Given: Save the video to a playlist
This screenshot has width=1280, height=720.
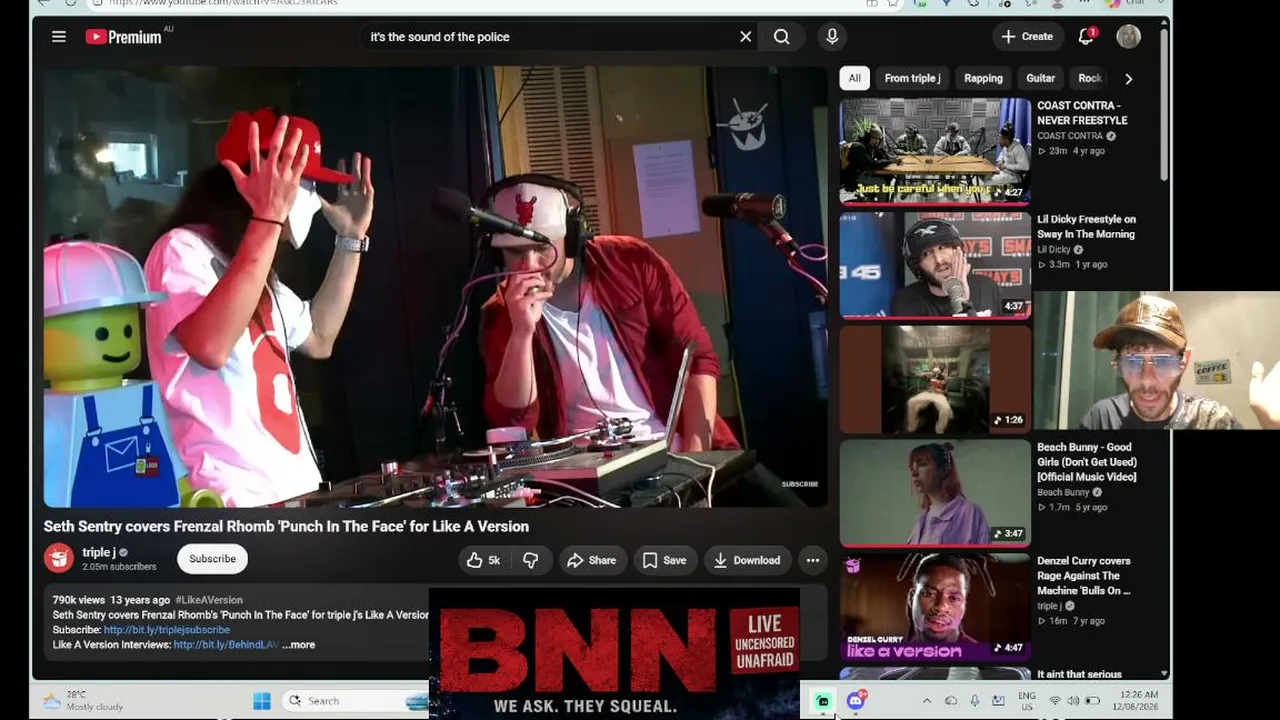Looking at the screenshot, I should (665, 561).
